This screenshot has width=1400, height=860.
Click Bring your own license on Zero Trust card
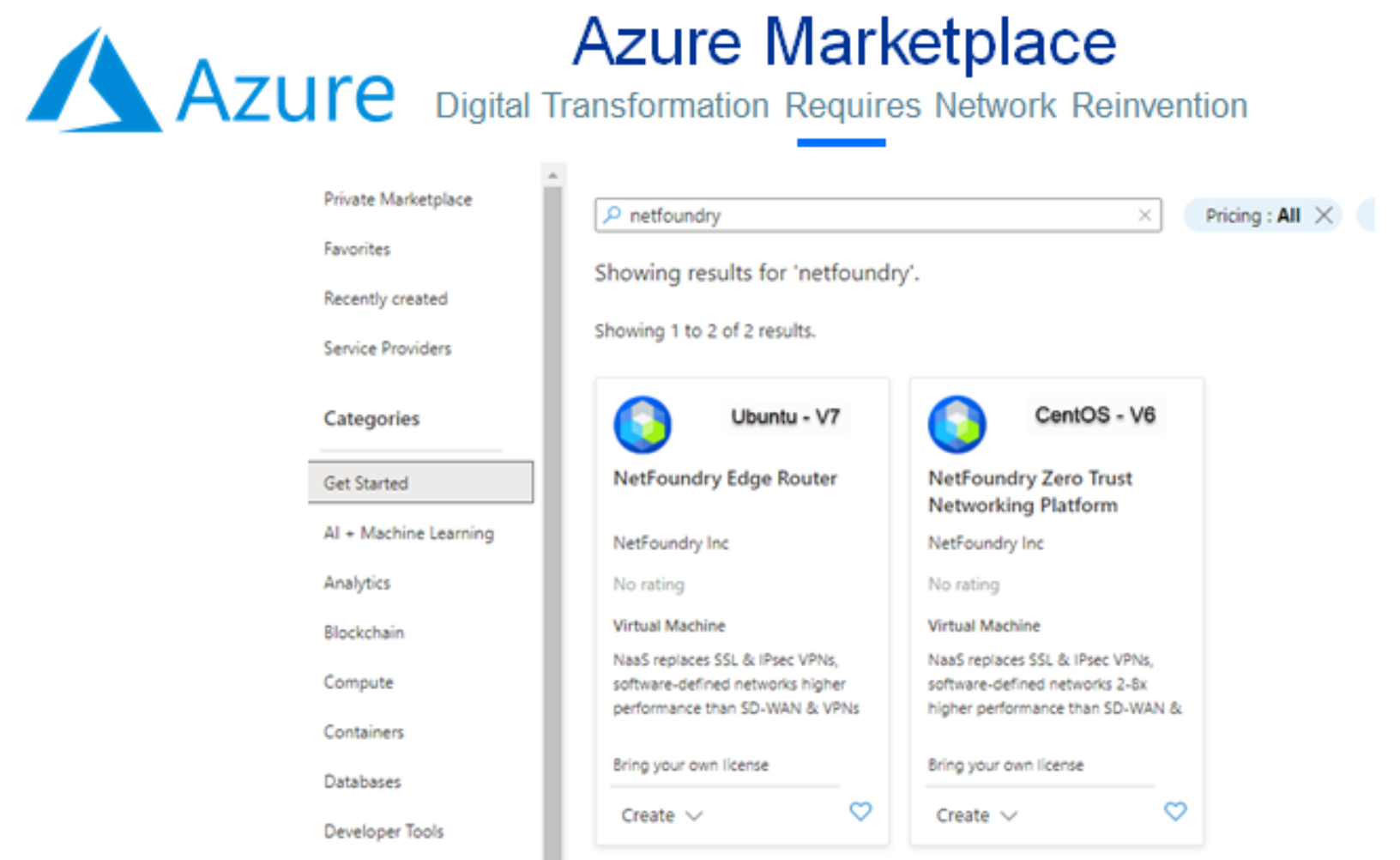pos(1005,765)
